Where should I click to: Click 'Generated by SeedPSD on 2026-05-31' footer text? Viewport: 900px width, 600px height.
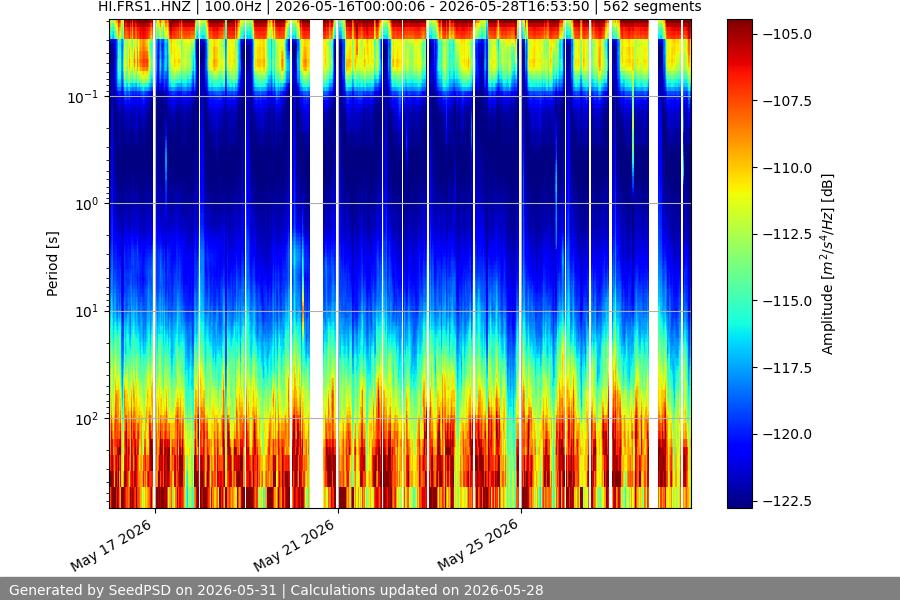pos(143,590)
